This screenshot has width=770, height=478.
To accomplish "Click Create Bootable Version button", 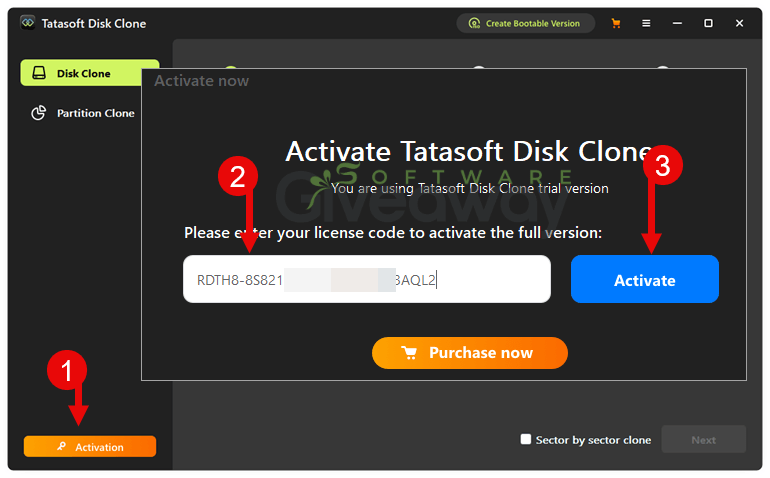I will pos(525,23).
